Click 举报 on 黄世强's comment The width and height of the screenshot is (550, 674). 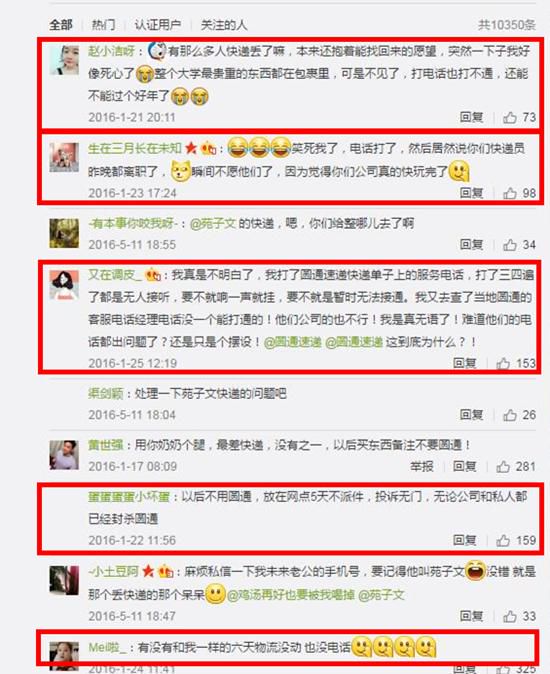tap(422, 466)
